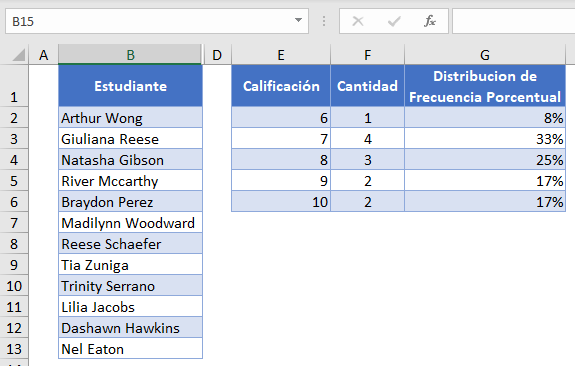The height and width of the screenshot is (366, 575).
Task: Select row 6 header
Action: pyautogui.click(x=14, y=202)
